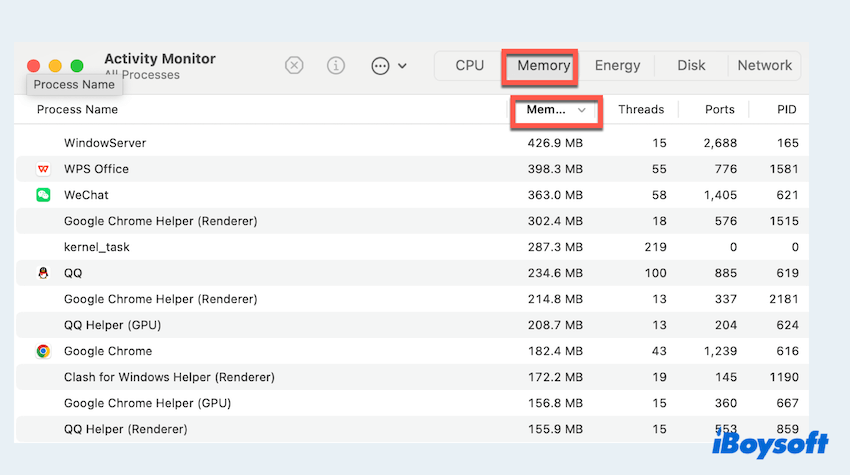
Task: Open the Network tab
Action: (x=764, y=65)
